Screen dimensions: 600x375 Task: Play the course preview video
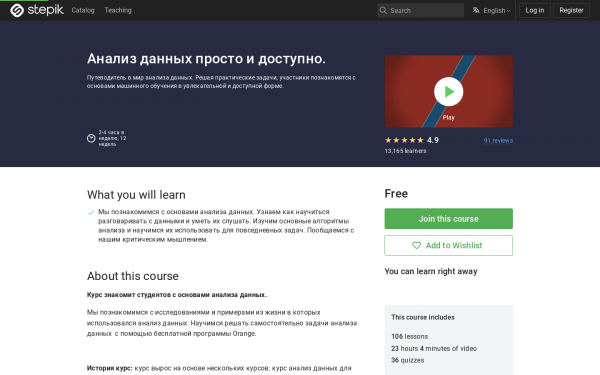[448, 91]
